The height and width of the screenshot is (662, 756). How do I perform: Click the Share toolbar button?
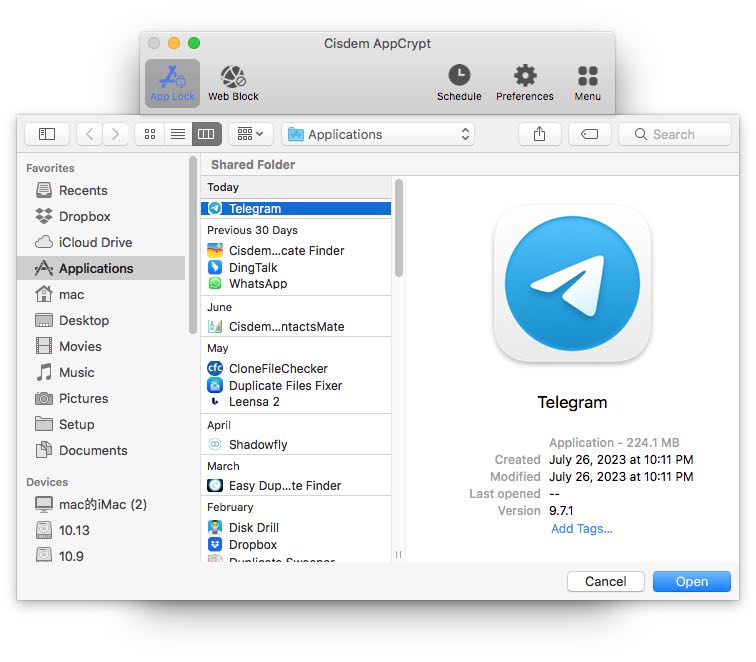(x=540, y=134)
